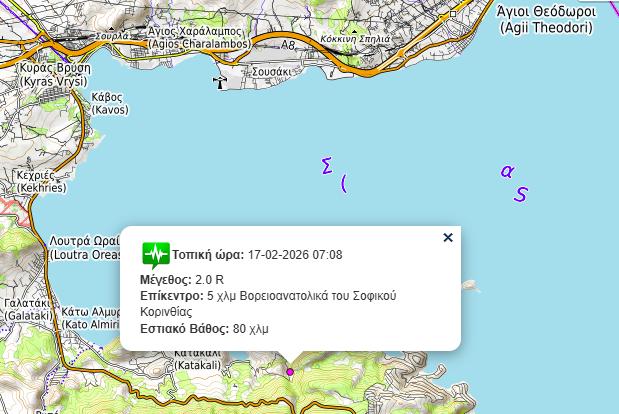619x414 pixels.
Task: Click the green seismograph icon in popup
Action: coord(156,255)
